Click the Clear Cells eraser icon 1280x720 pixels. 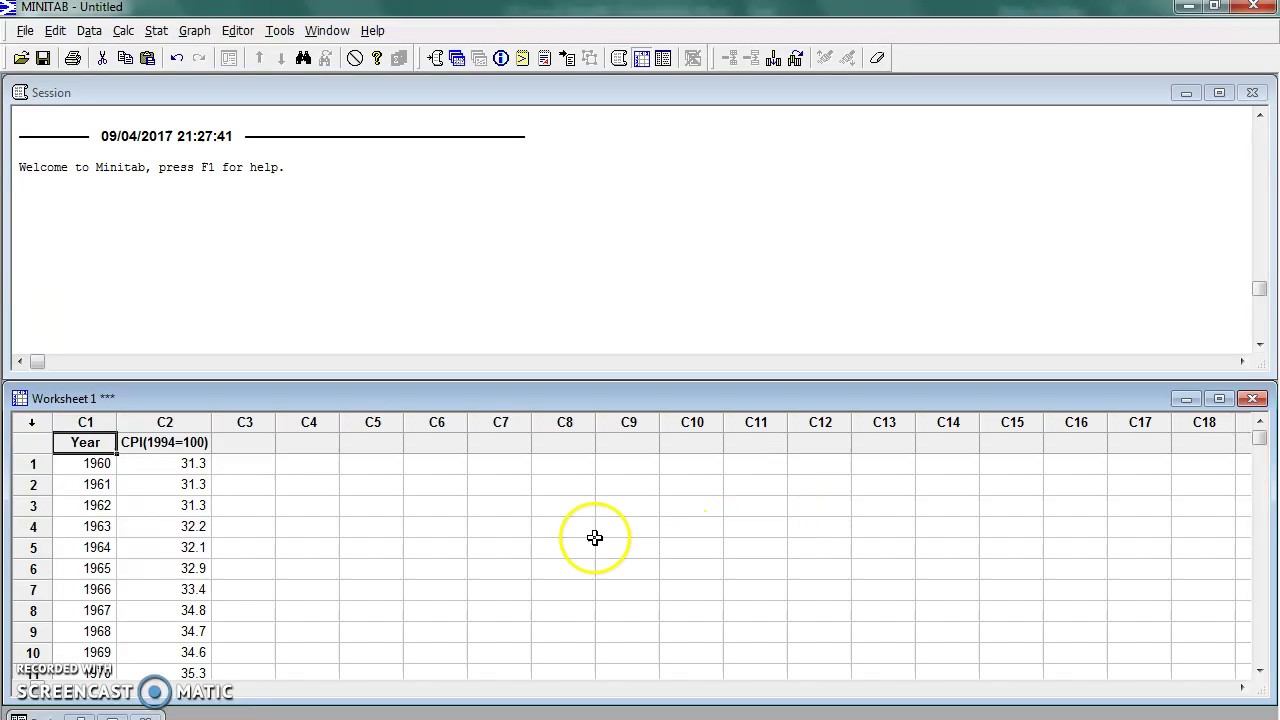[877, 58]
